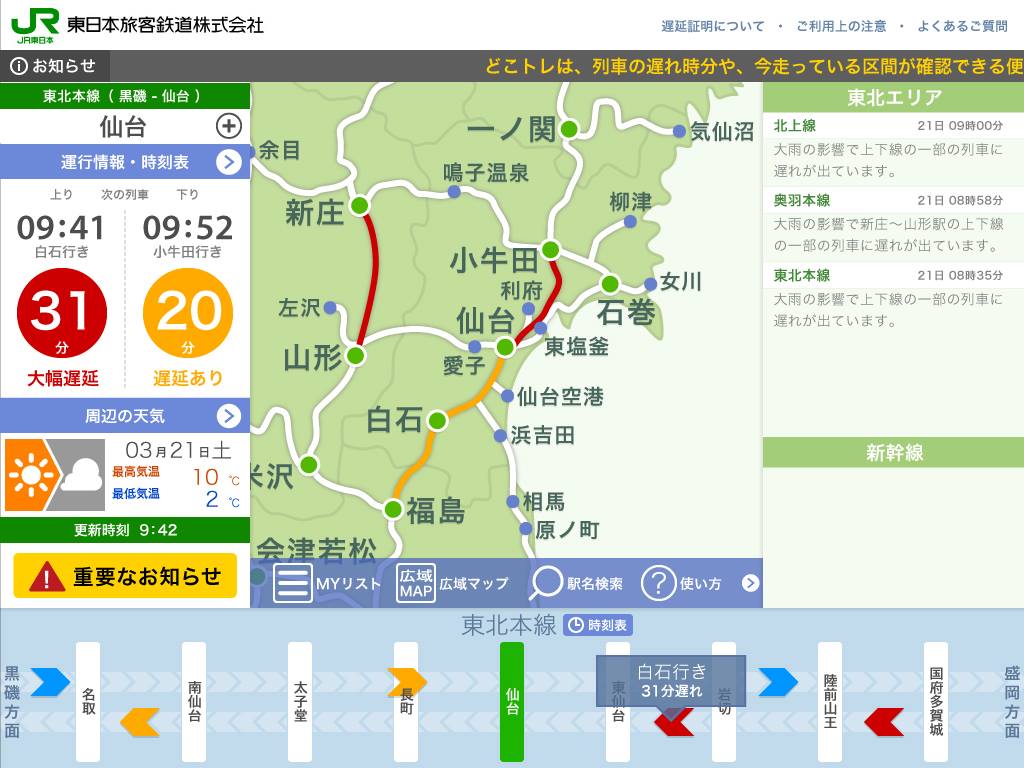Select 鳴子温泉 station dot on map
The width and height of the screenshot is (1024, 768).
point(454,192)
